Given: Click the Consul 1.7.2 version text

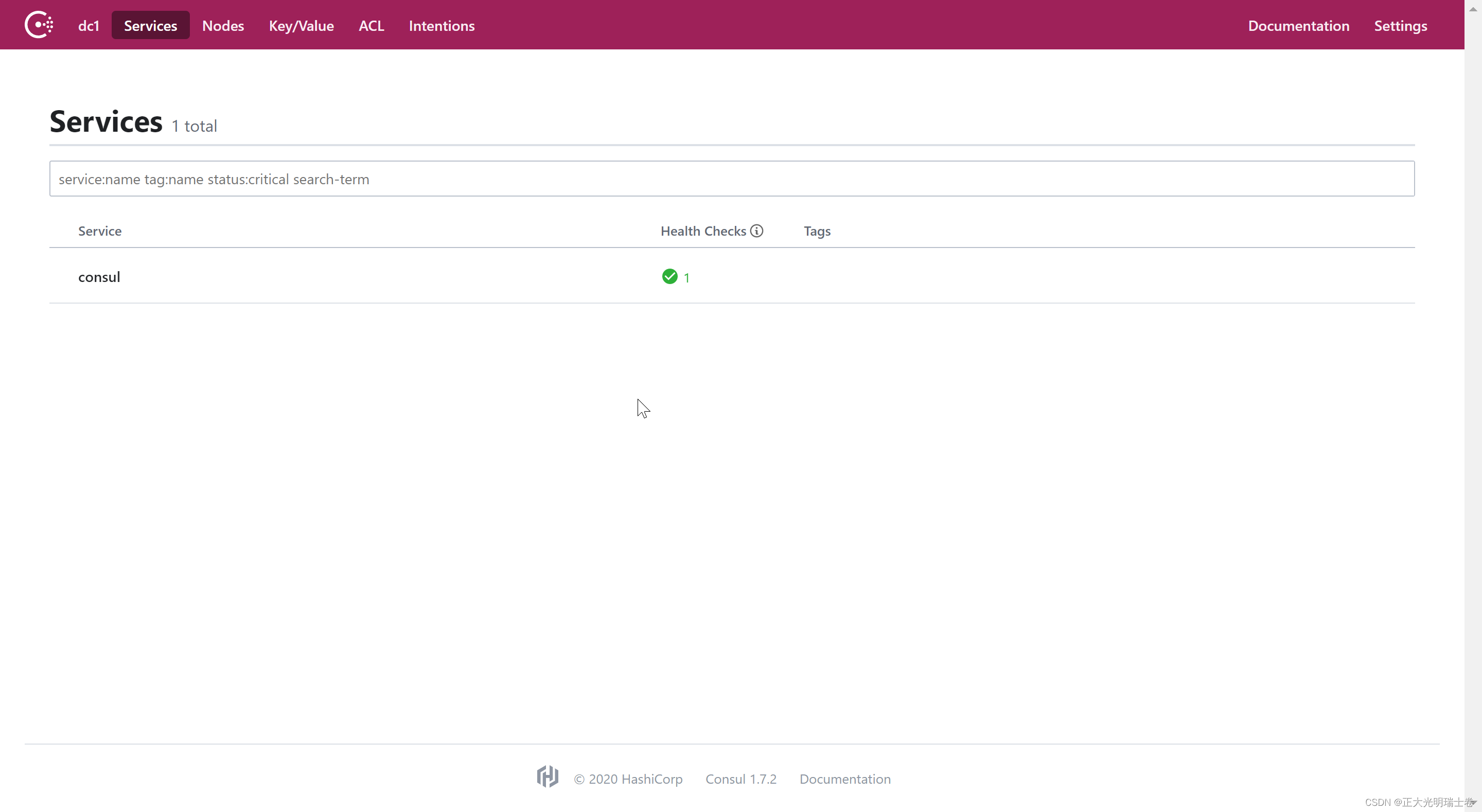Looking at the screenshot, I should pyautogui.click(x=741, y=778).
